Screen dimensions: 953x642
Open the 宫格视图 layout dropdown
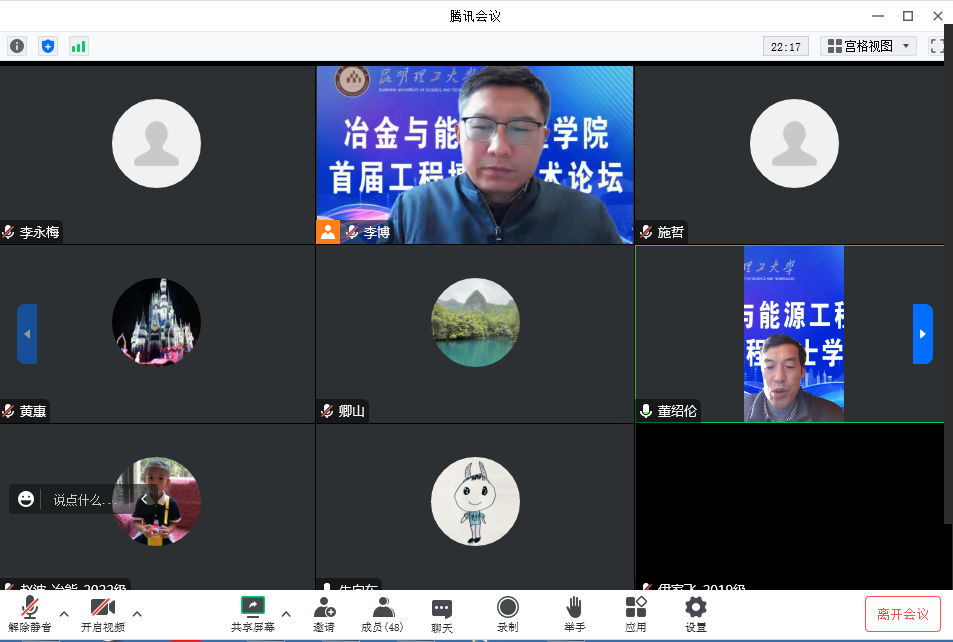(x=868, y=46)
